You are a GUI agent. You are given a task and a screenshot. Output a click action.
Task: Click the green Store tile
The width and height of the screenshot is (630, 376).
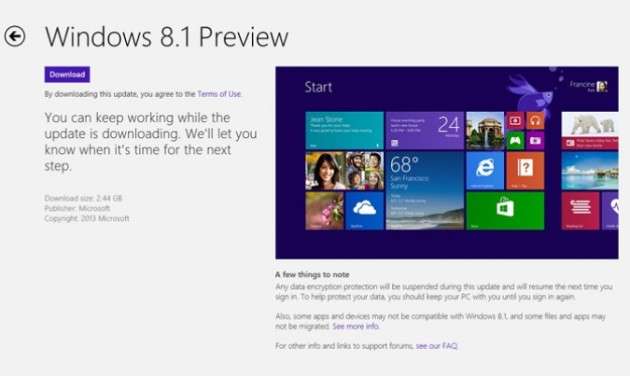pos(505,210)
